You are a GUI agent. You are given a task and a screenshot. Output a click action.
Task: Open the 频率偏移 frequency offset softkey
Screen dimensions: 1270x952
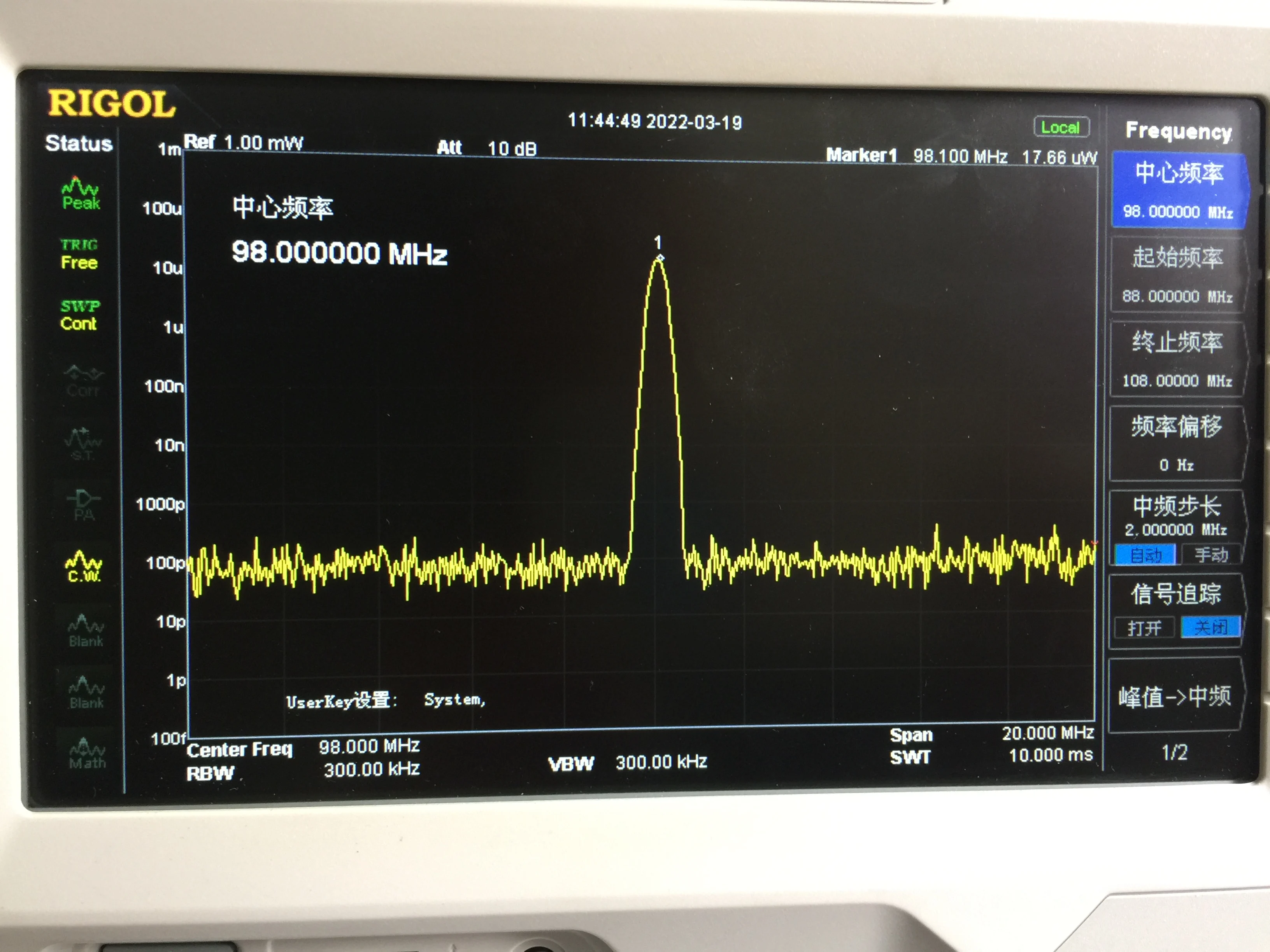click(1176, 443)
